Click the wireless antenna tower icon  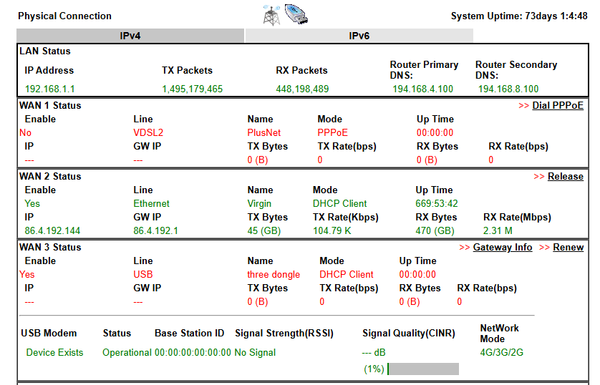click(271, 16)
